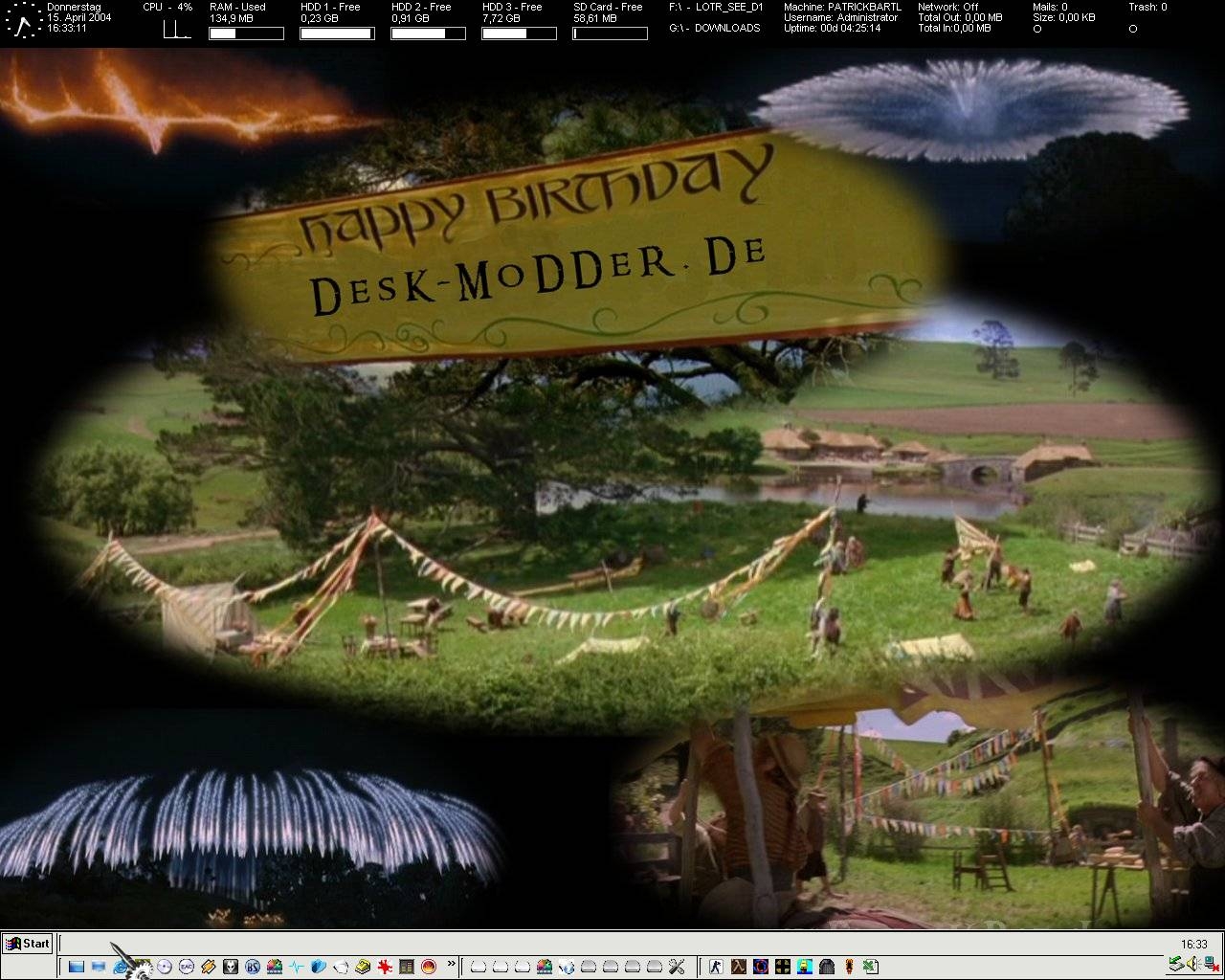Click the cyan pulse waveform icon
The image size is (1225, 980).
click(296, 967)
